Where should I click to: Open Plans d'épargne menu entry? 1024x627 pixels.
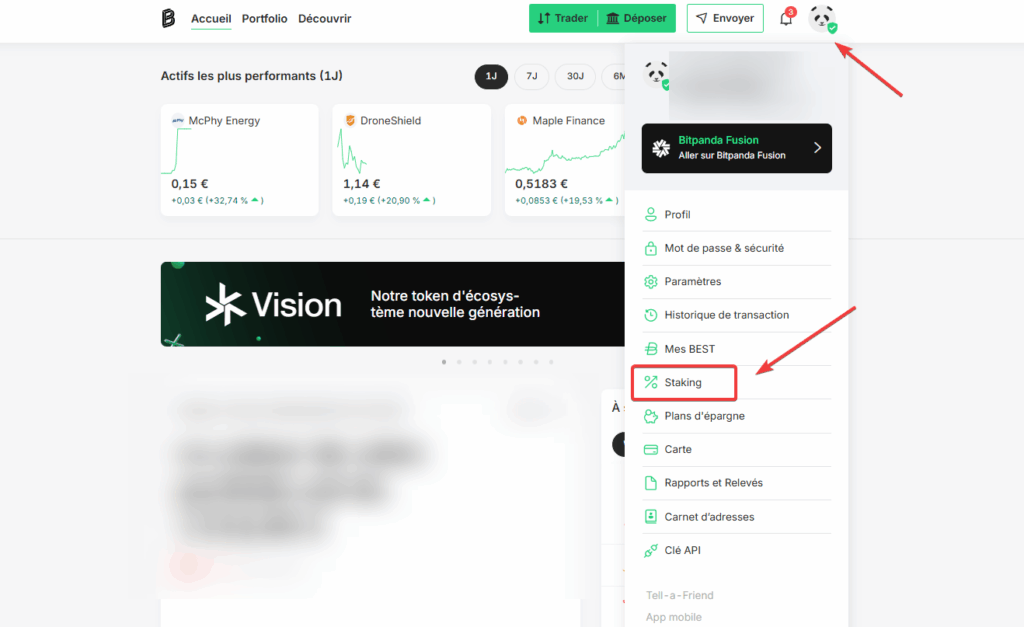(737, 416)
